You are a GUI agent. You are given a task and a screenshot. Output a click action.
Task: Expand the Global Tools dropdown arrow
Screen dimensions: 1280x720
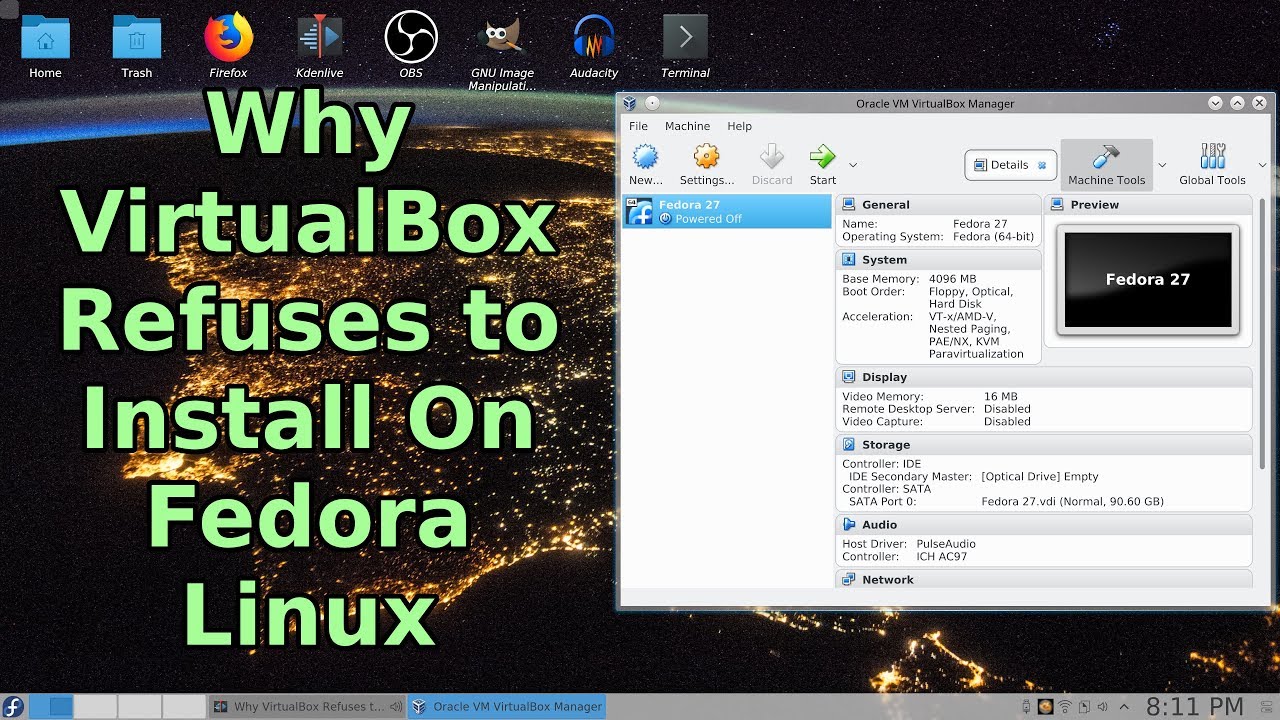(x=1262, y=165)
